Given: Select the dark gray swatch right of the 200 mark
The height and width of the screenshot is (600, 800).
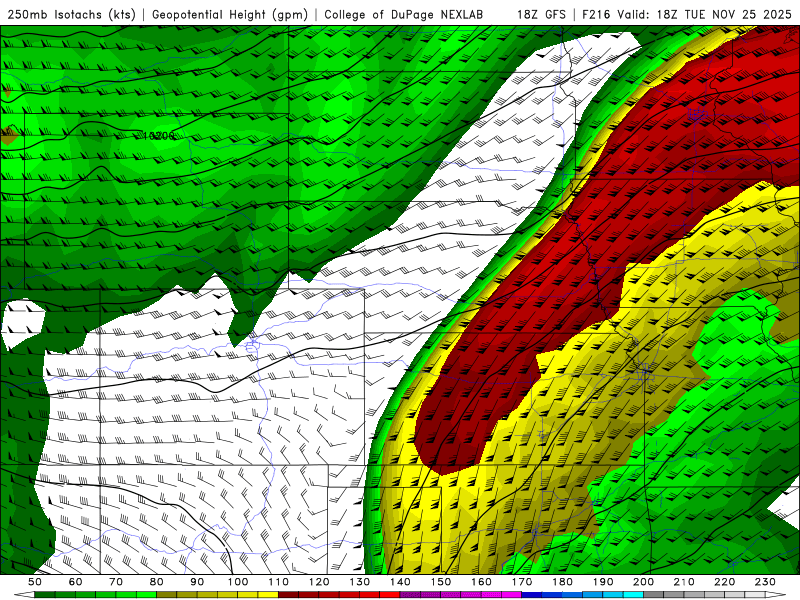Looking at the screenshot, I should 654,595.
